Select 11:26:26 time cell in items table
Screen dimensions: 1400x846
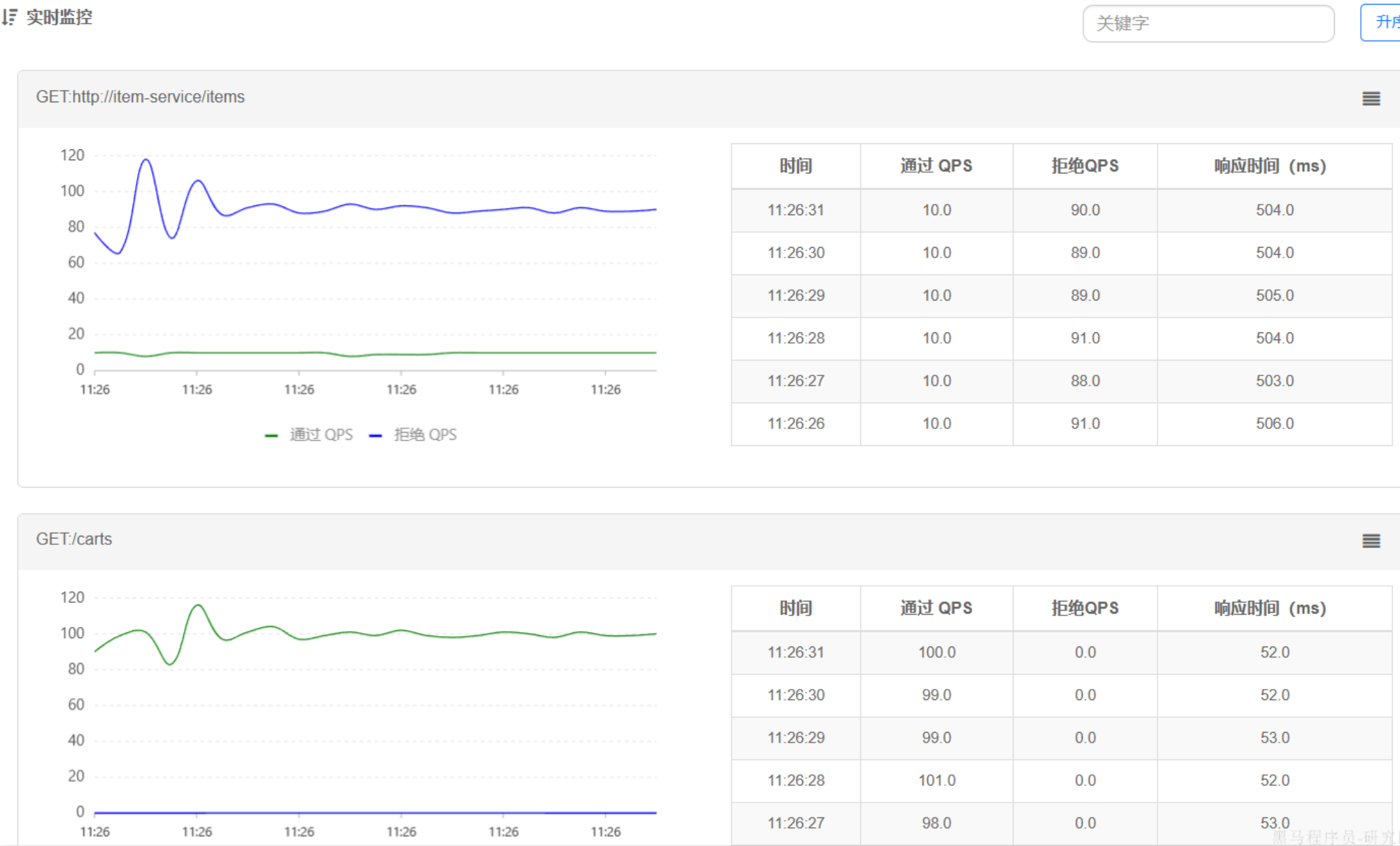[796, 423]
